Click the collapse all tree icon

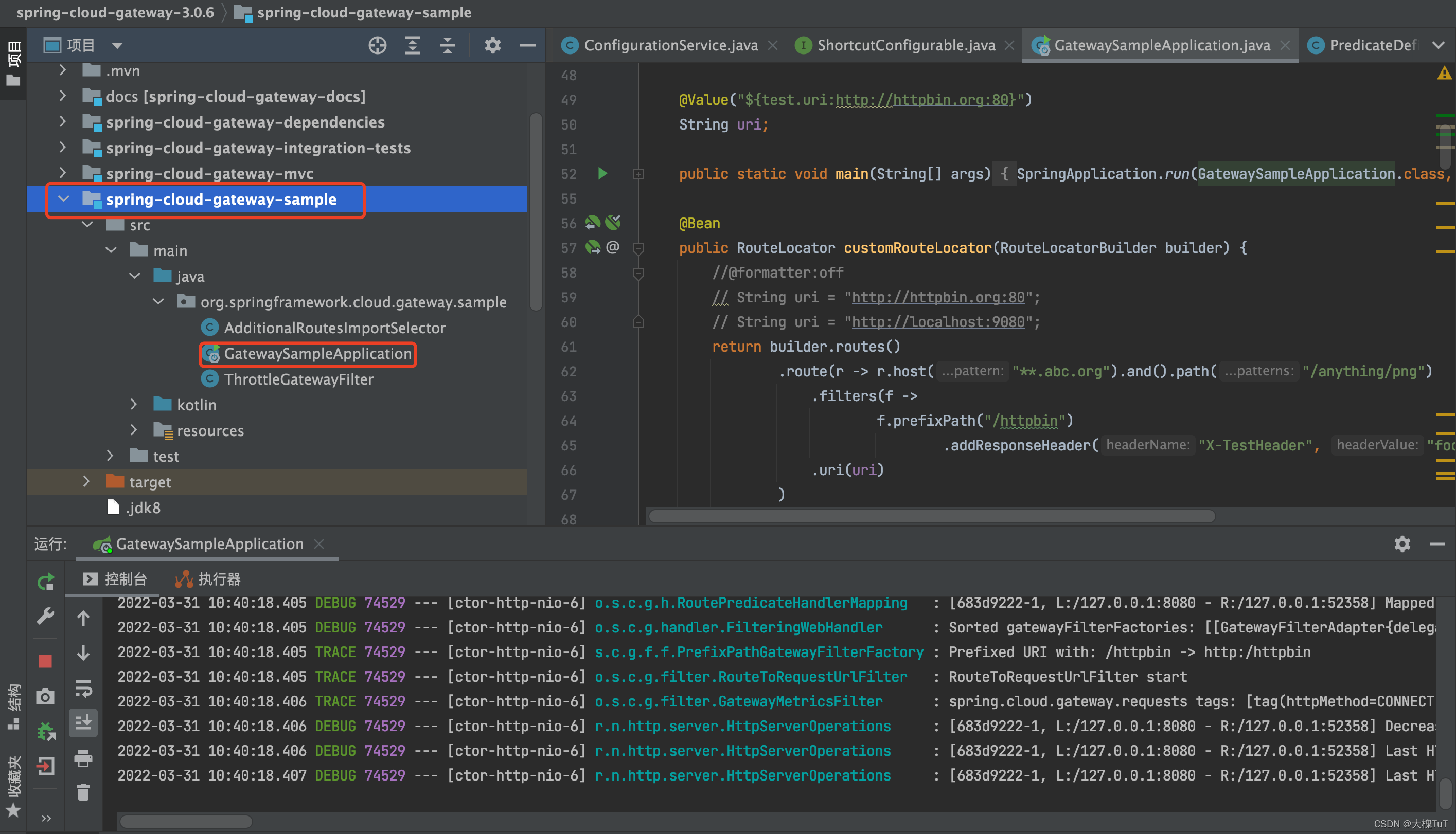pos(447,45)
